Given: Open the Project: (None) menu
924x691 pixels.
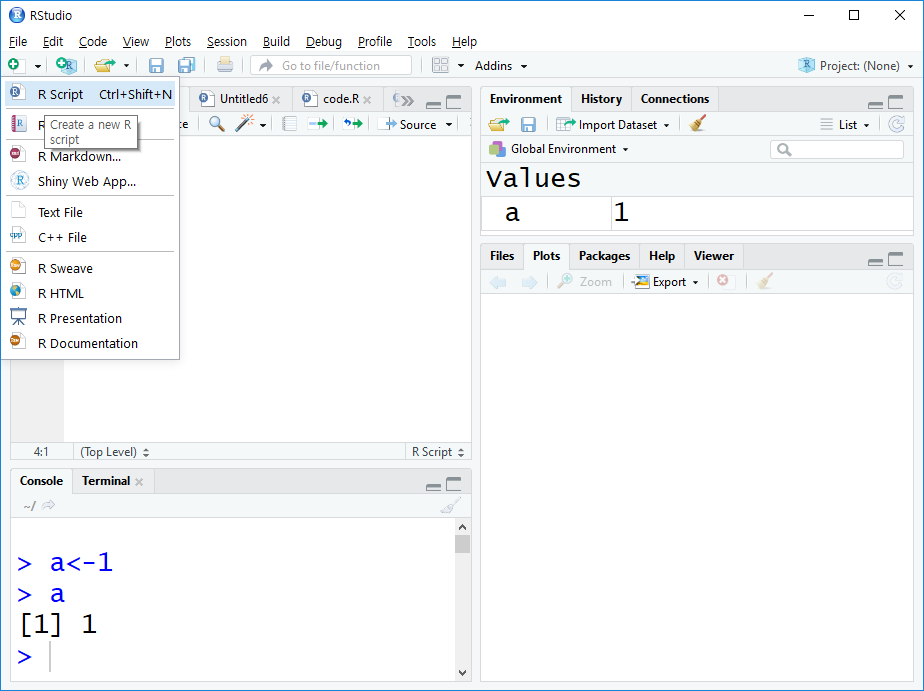Looking at the screenshot, I should click(x=855, y=65).
